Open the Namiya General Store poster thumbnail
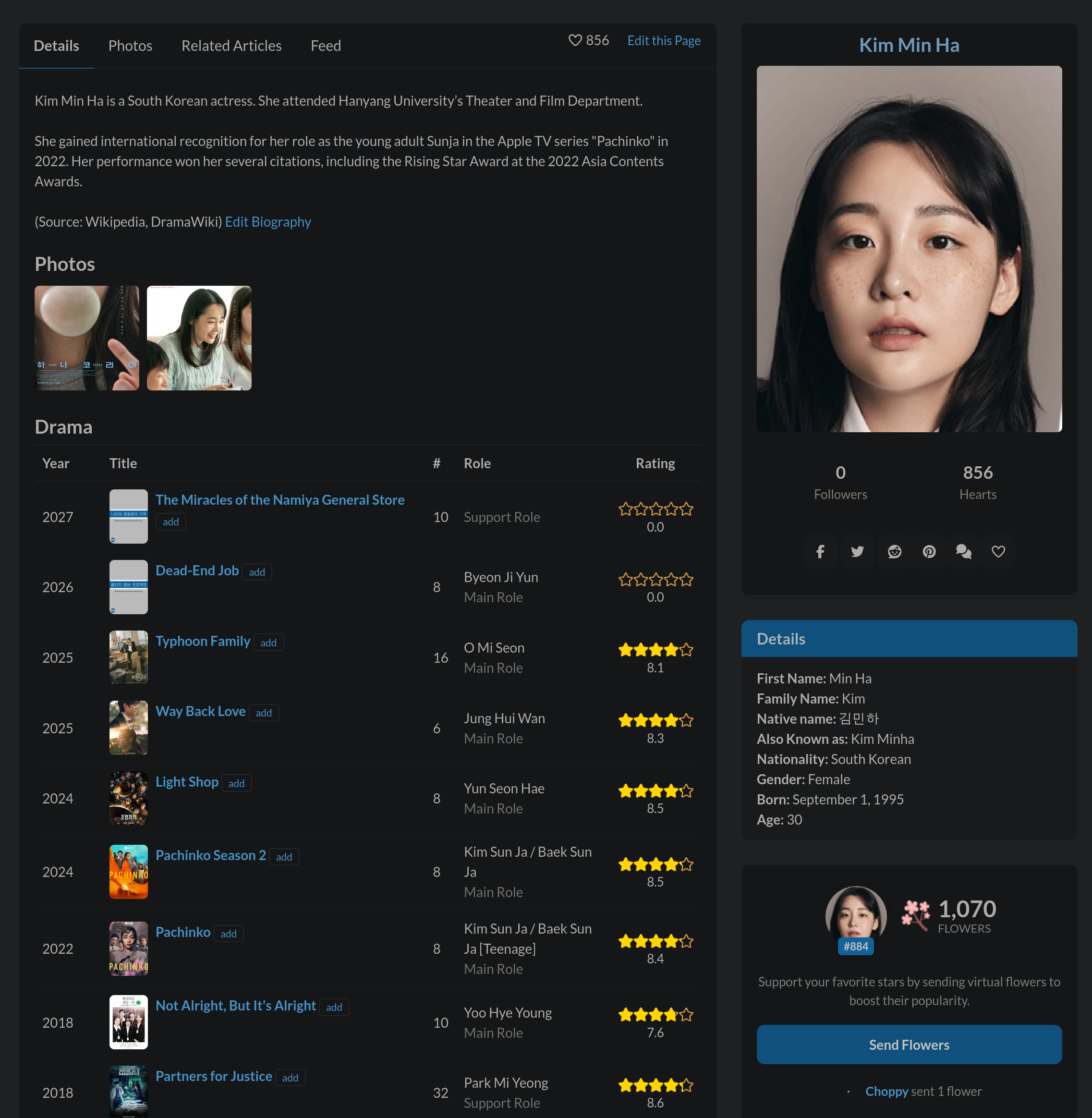Image resolution: width=1092 pixels, height=1118 pixels. click(x=129, y=516)
